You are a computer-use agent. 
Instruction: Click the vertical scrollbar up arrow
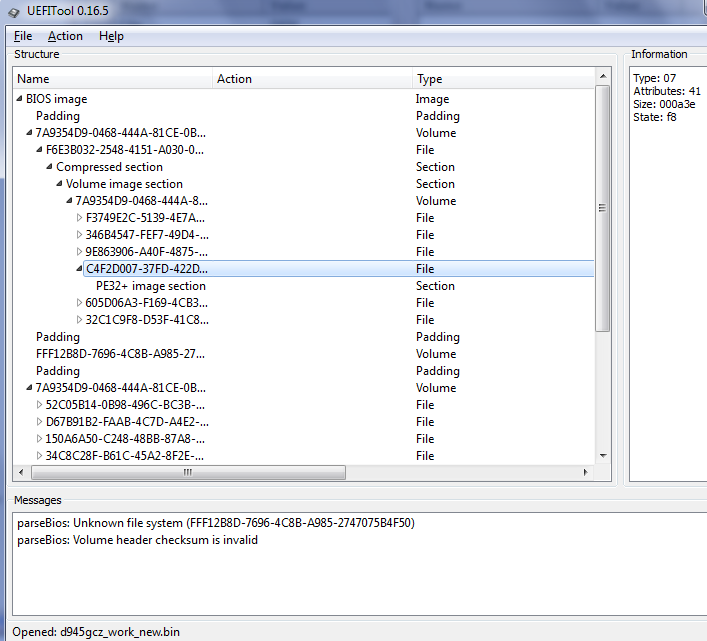coord(603,77)
